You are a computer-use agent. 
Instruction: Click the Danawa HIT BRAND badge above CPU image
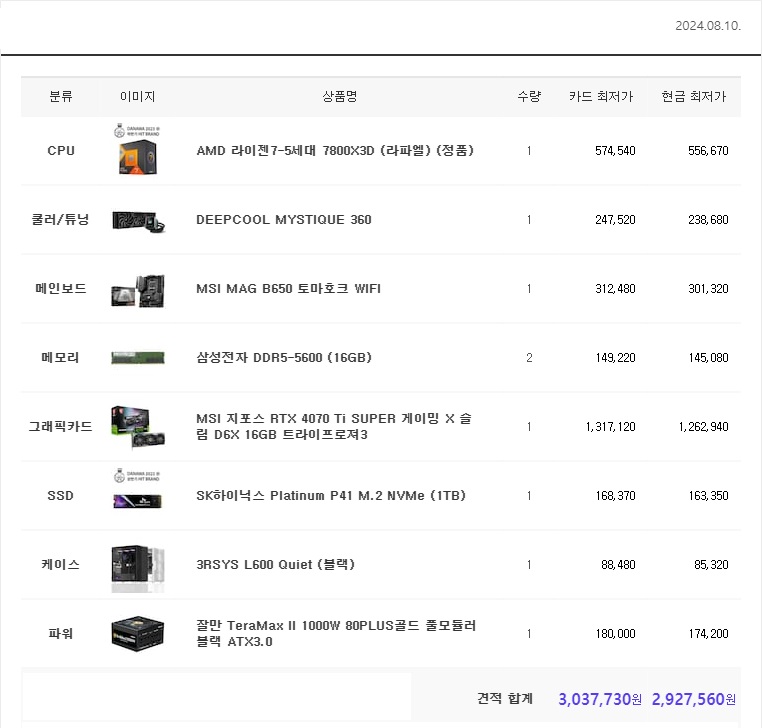[137, 131]
